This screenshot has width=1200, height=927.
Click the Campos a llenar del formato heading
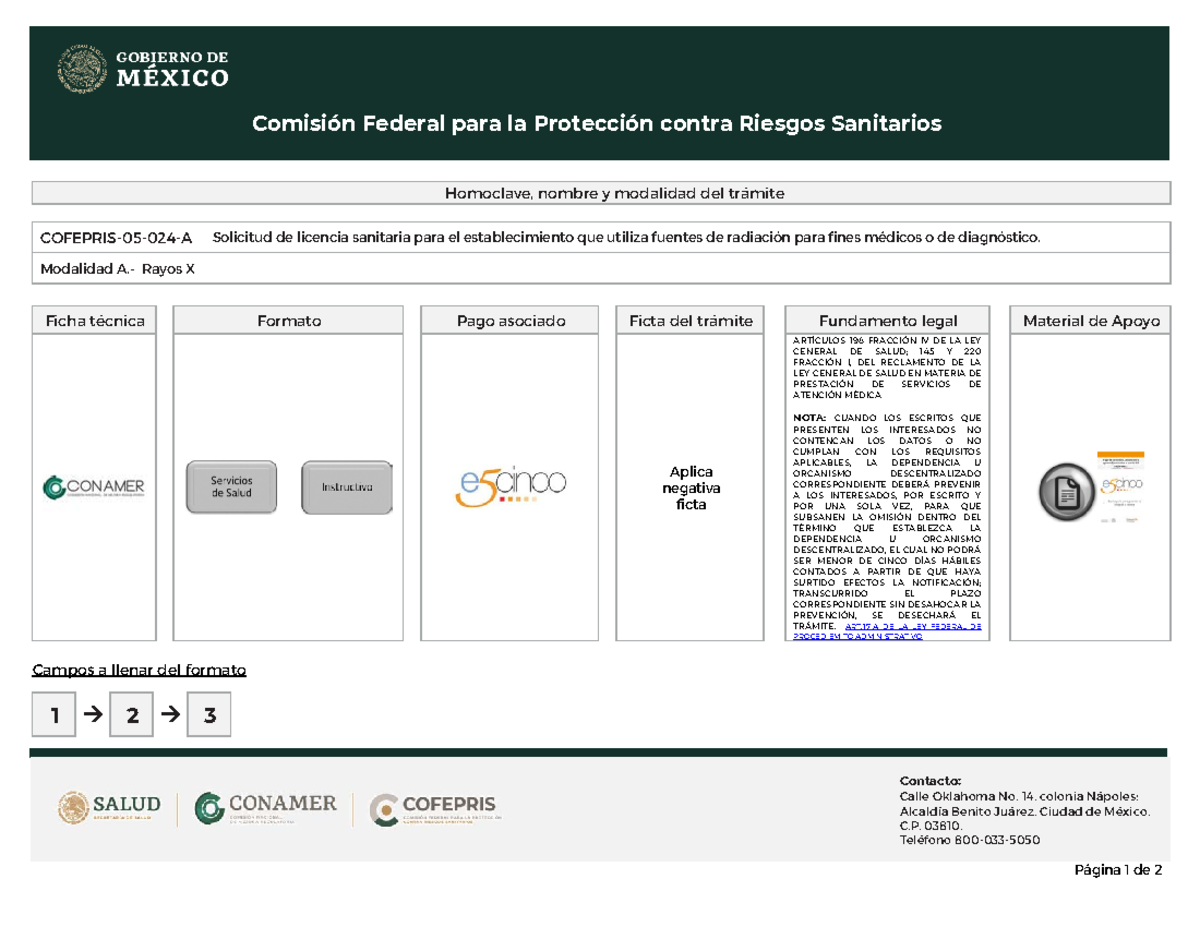tap(139, 670)
